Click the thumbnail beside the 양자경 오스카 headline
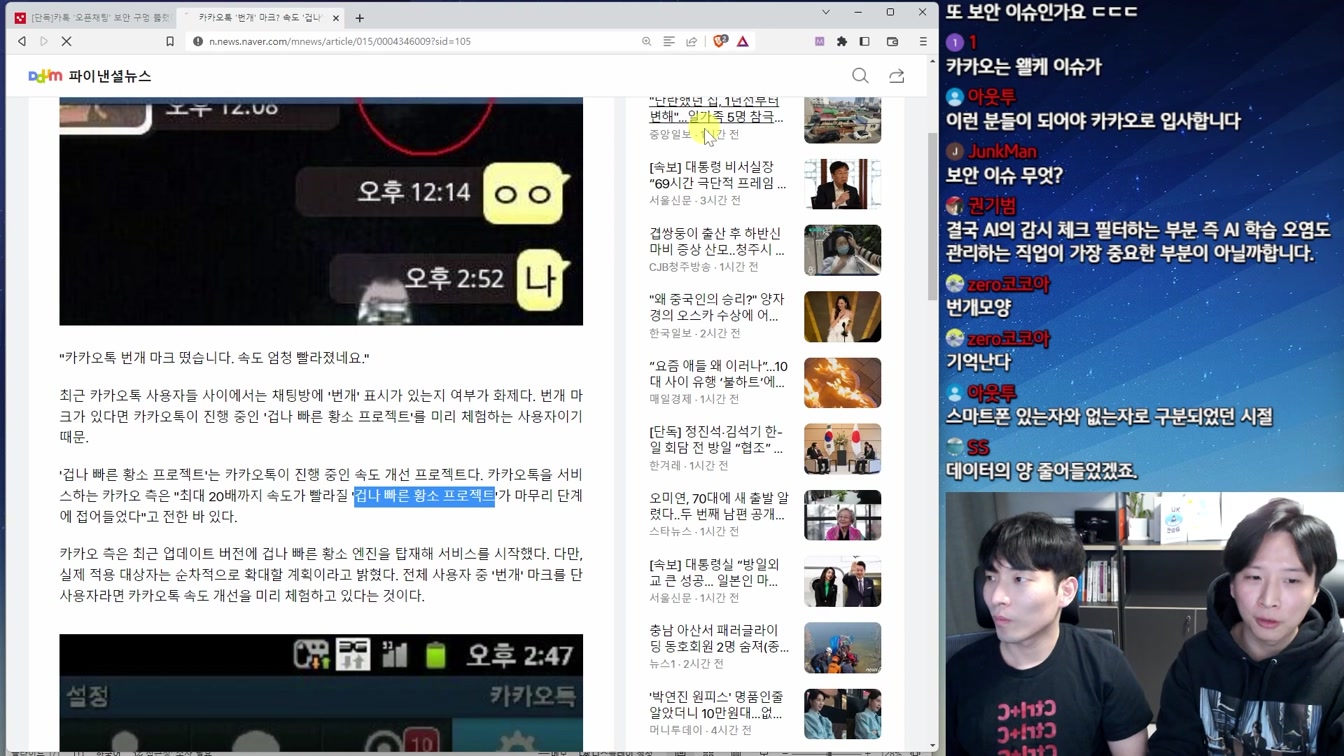The height and width of the screenshot is (756, 1344). [842, 316]
